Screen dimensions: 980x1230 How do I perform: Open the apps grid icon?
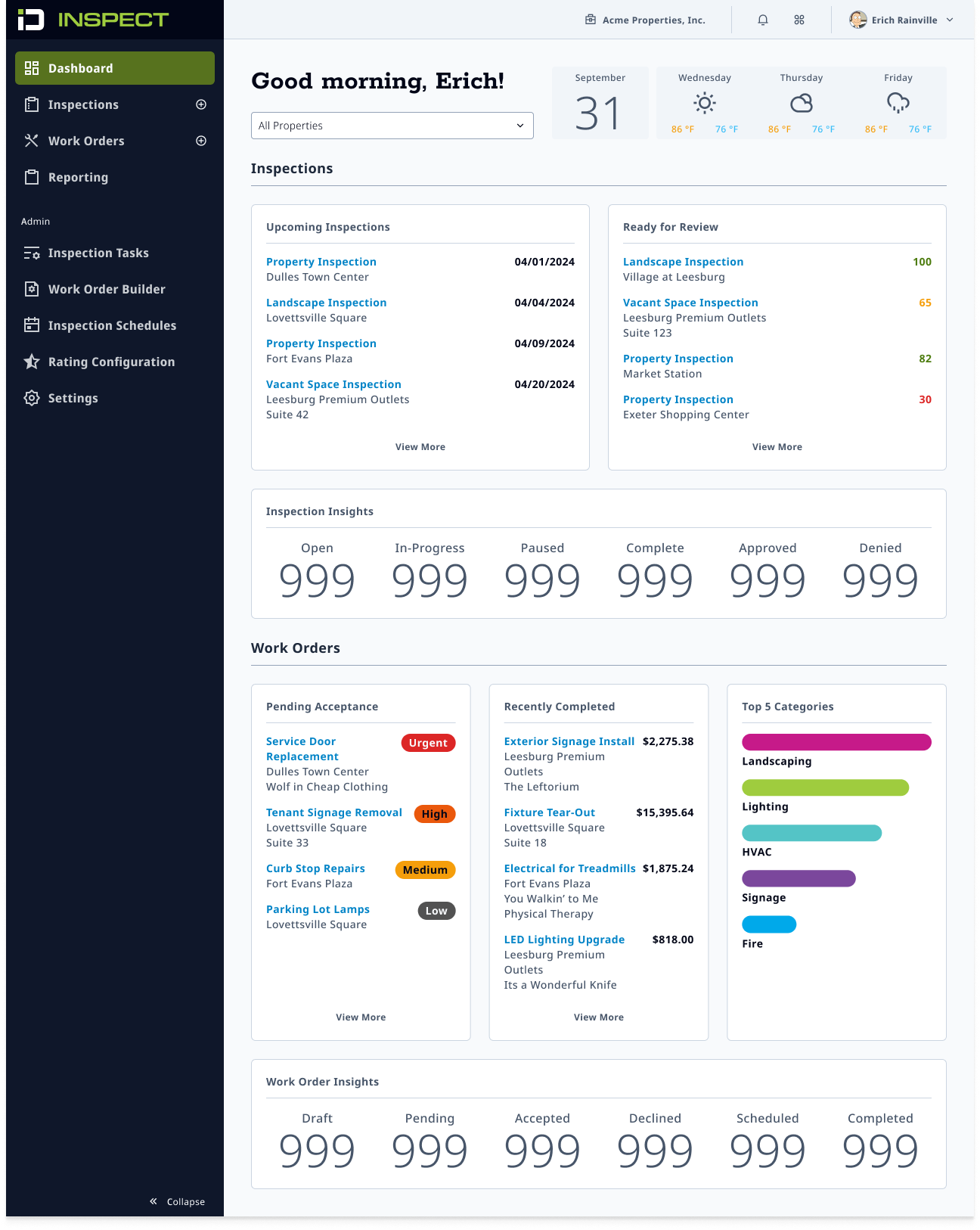[x=799, y=20]
